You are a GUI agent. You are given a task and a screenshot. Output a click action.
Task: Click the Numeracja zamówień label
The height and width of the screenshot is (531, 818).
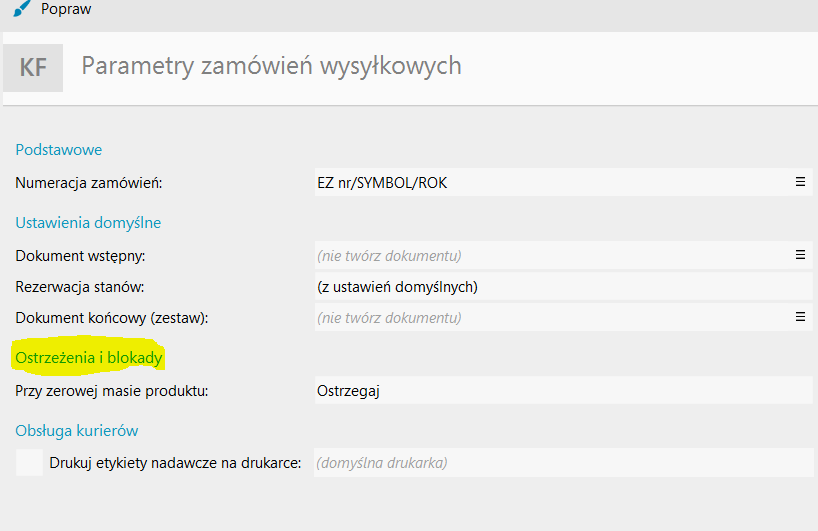point(89,183)
